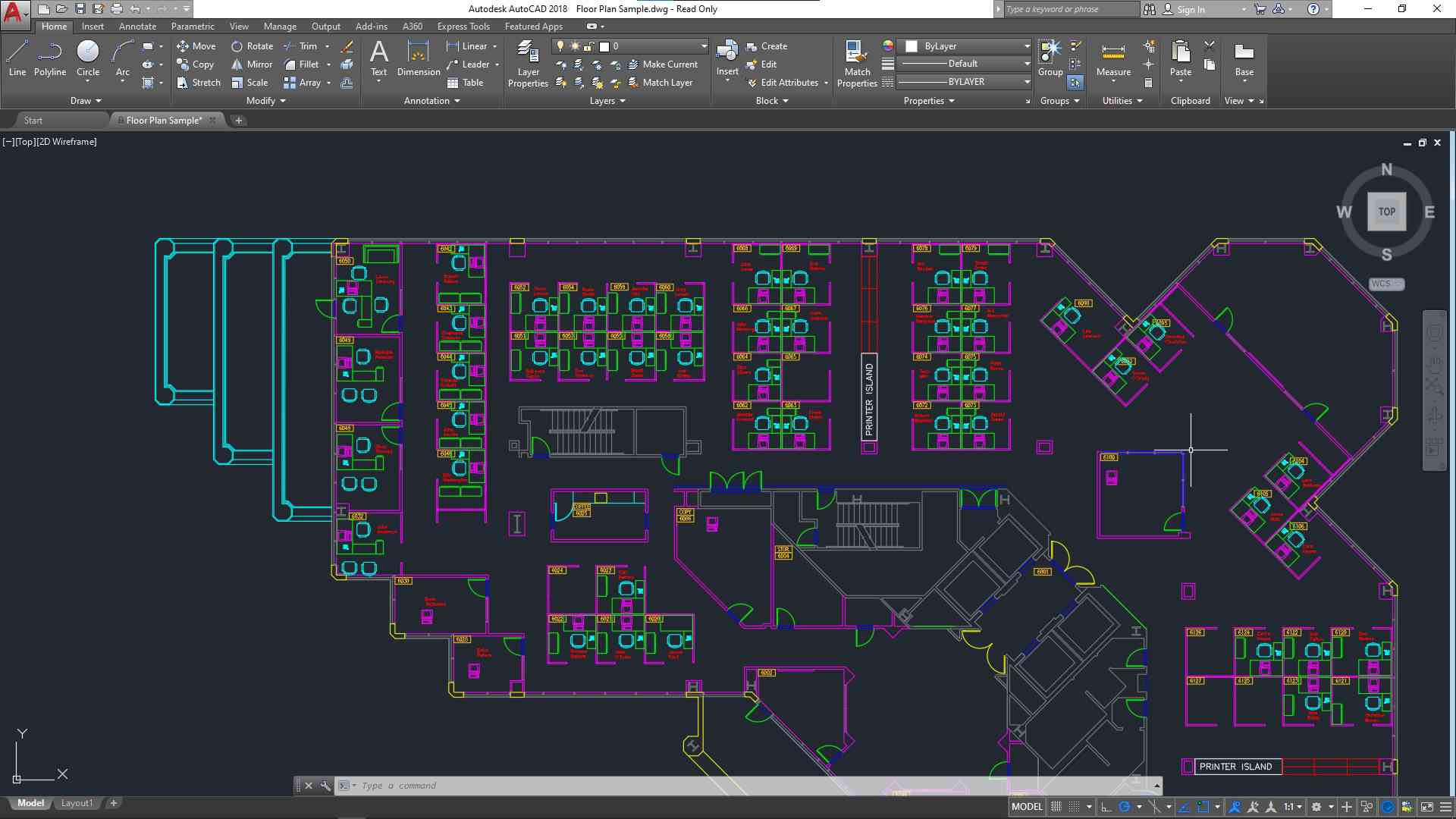
Task: Toggle grid display in status bar
Action: pyautogui.click(x=1056, y=807)
